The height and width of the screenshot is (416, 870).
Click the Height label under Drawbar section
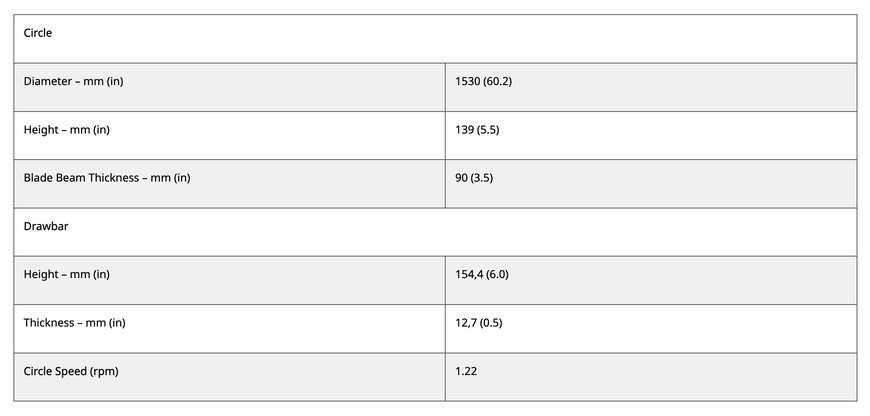click(67, 274)
